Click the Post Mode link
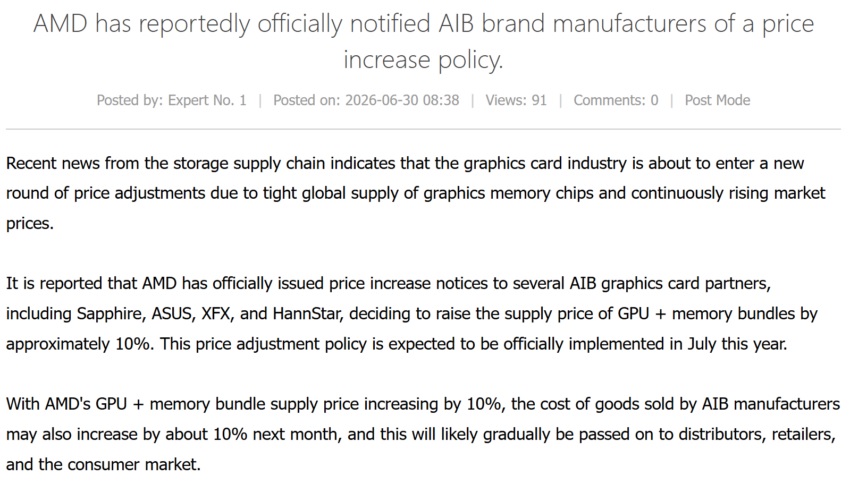Viewport: 855px width, 484px height. tap(717, 100)
